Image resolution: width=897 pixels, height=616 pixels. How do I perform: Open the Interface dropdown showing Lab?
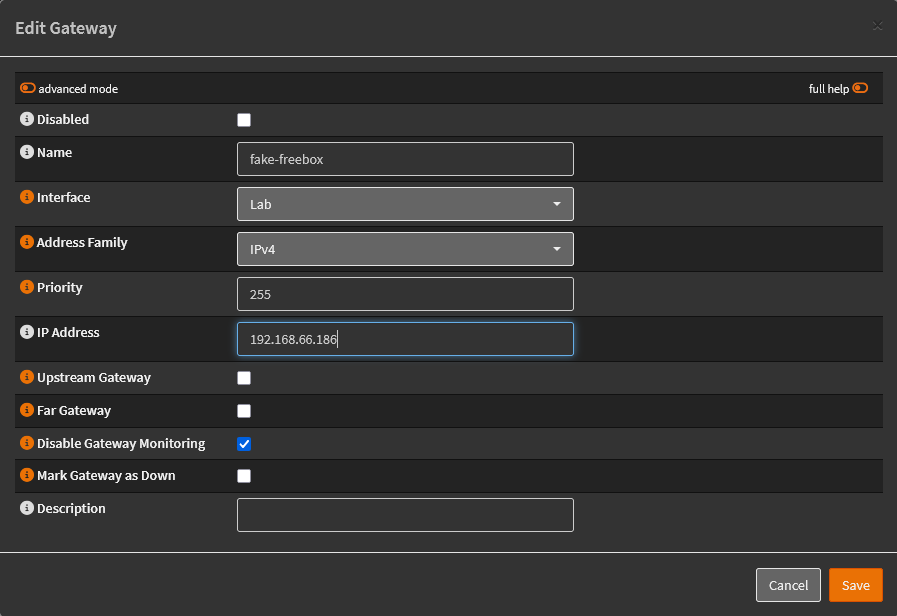click(x=405, y=204)
